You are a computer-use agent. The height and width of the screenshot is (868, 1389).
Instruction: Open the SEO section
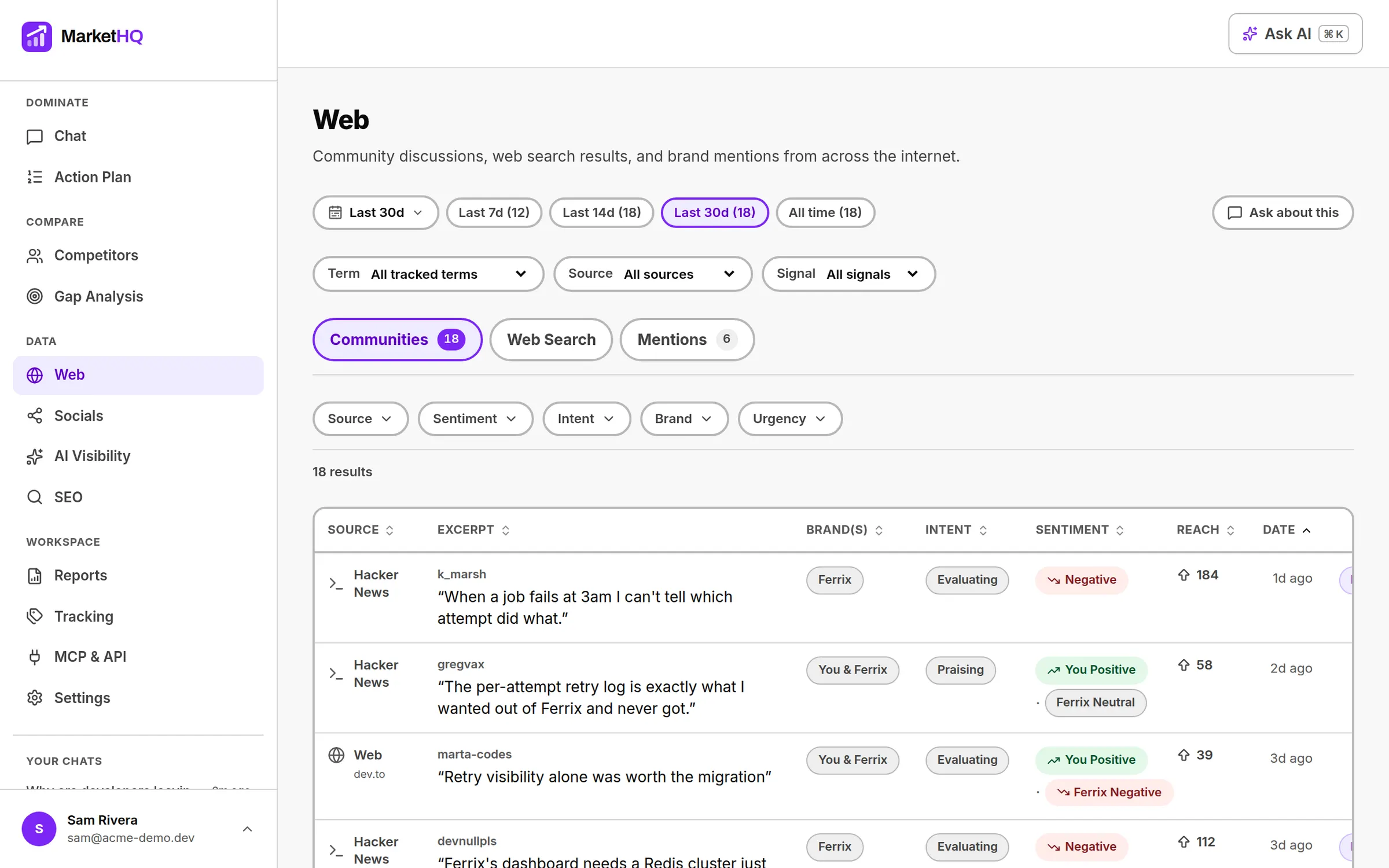pos(138,497)
